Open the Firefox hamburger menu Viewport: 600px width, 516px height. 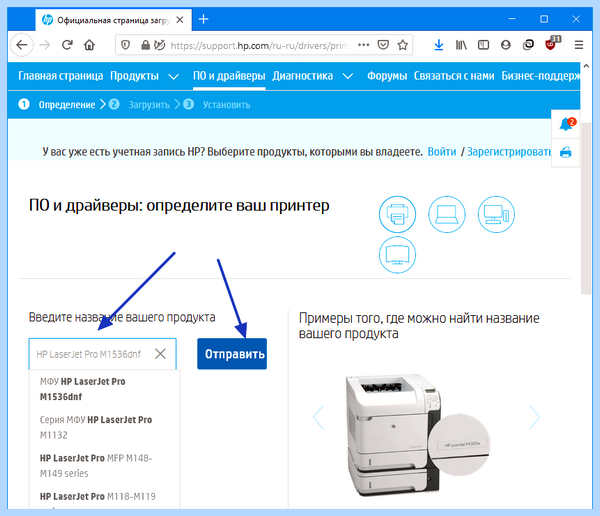point(579,45)
